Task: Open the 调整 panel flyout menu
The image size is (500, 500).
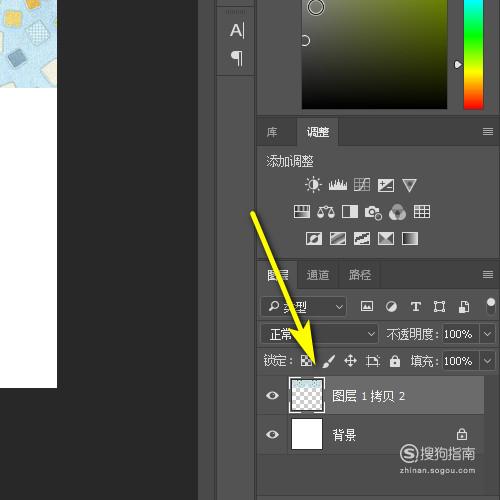Action: point(488,132)
